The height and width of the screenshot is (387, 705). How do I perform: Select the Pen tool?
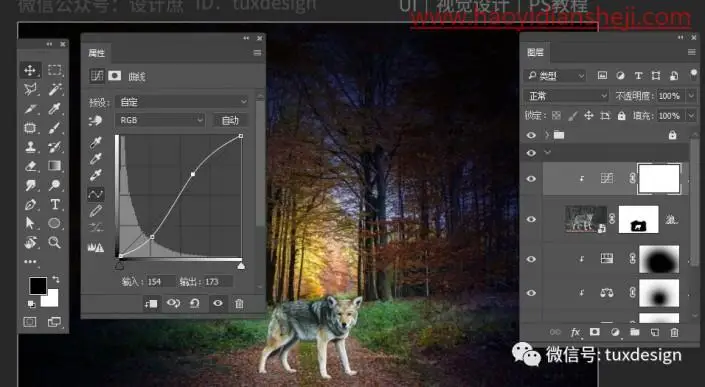coord(30,205)
